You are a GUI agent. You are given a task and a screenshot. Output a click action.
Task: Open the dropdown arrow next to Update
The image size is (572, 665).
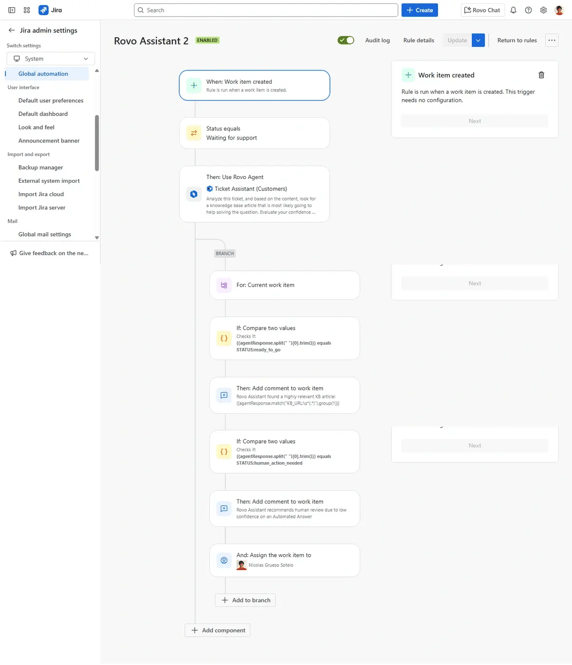(478, 40)
